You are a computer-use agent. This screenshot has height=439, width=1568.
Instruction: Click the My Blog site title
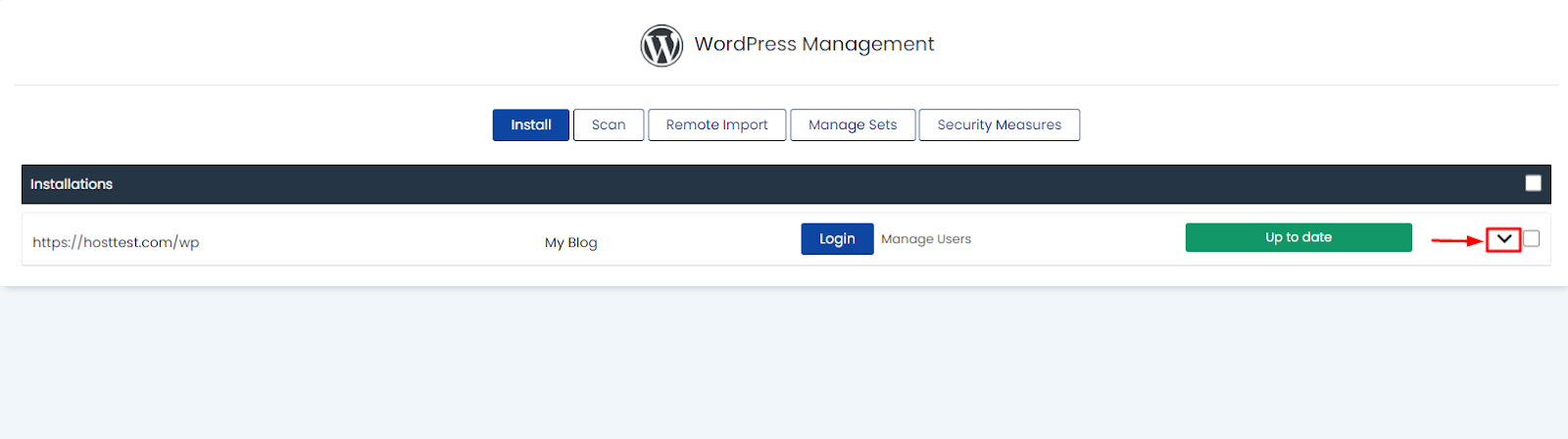tap(571, 242)
